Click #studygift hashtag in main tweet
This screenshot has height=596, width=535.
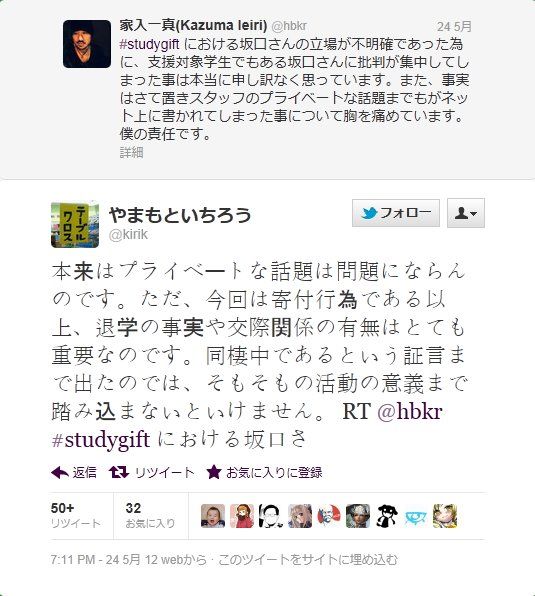[x=101, y=440]
